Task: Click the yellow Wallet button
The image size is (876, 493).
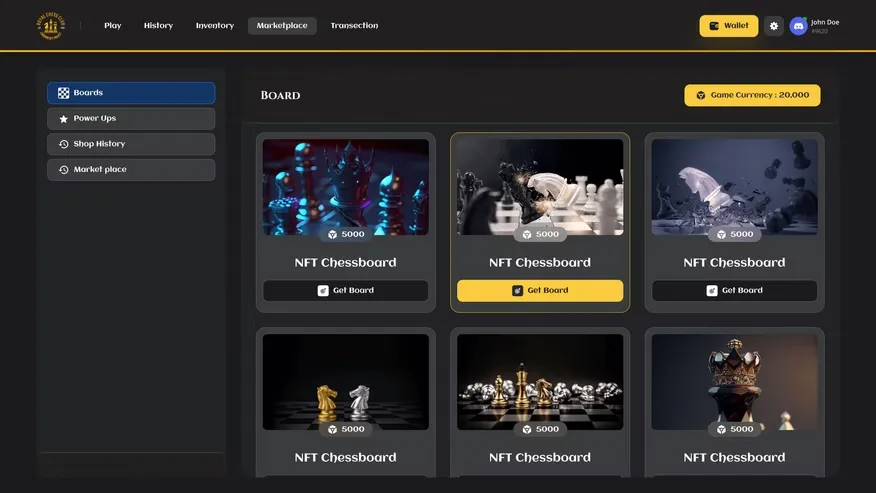Action: [728, 26]
